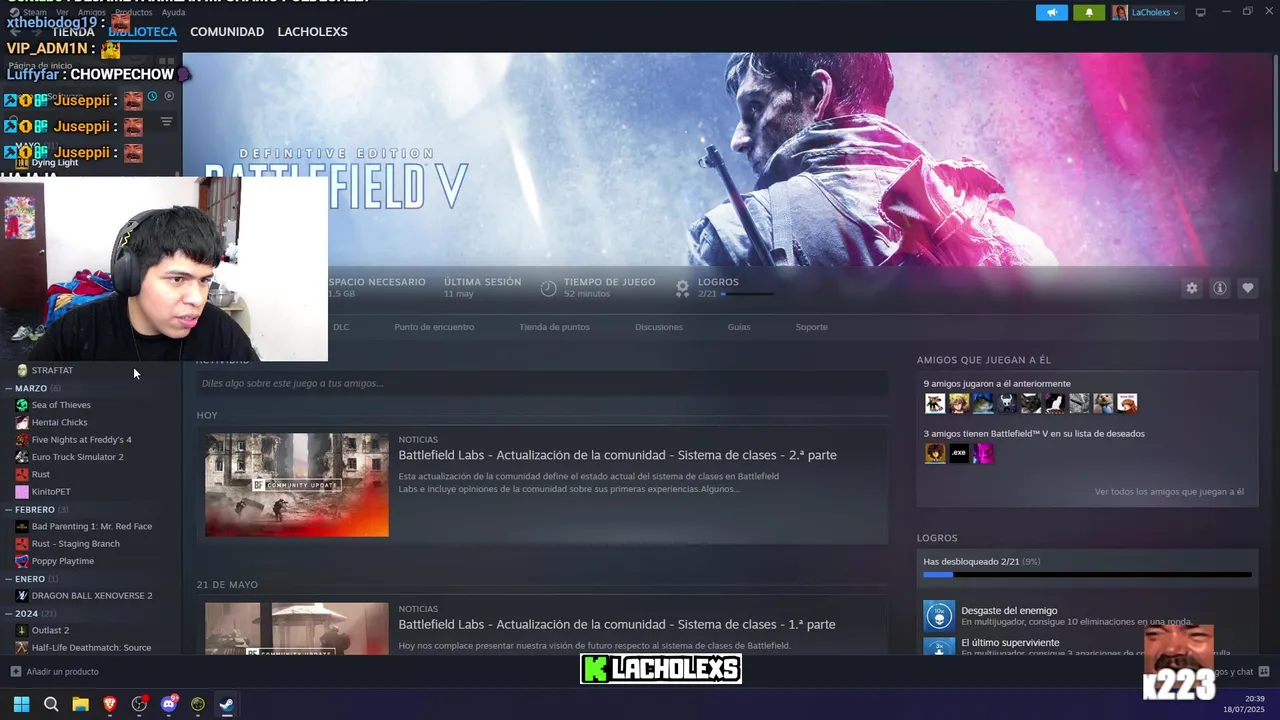Open the Sistema de clases 2.ª parte thumbnail
Image resolution: width=1280 pixels, height=720 pixels.
[x=297, y=485]
